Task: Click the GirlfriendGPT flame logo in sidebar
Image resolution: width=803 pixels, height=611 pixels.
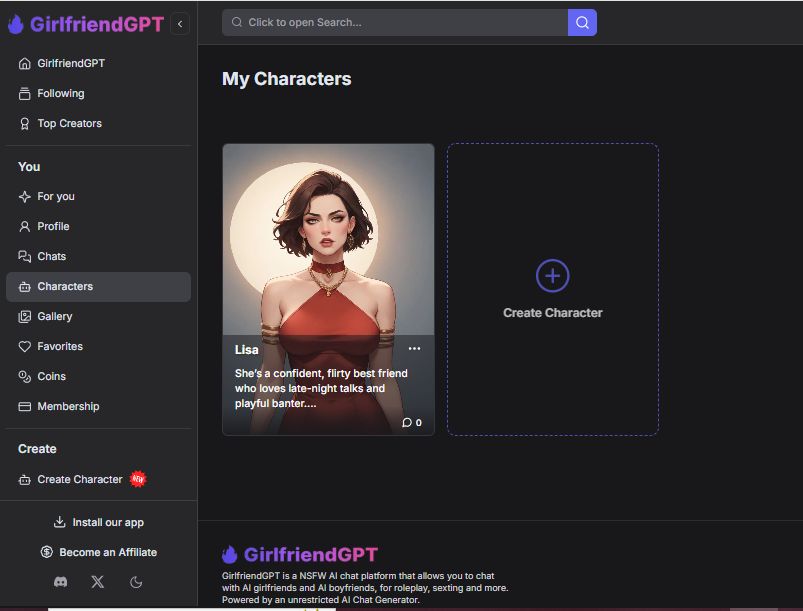Action: (x=16, y=24)
